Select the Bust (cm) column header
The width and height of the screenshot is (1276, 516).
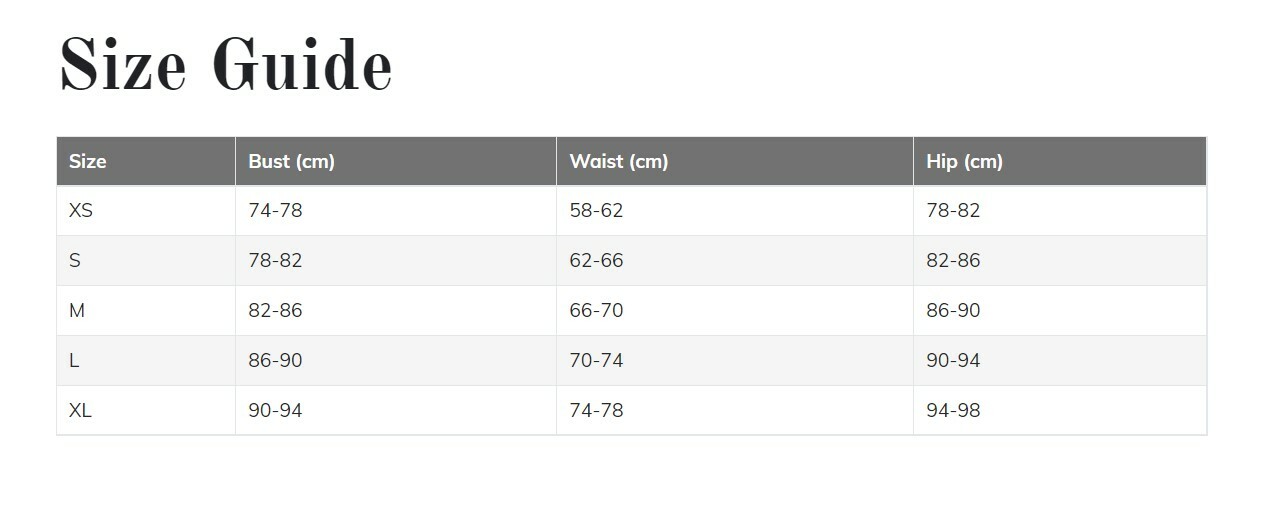pos(291,161)
